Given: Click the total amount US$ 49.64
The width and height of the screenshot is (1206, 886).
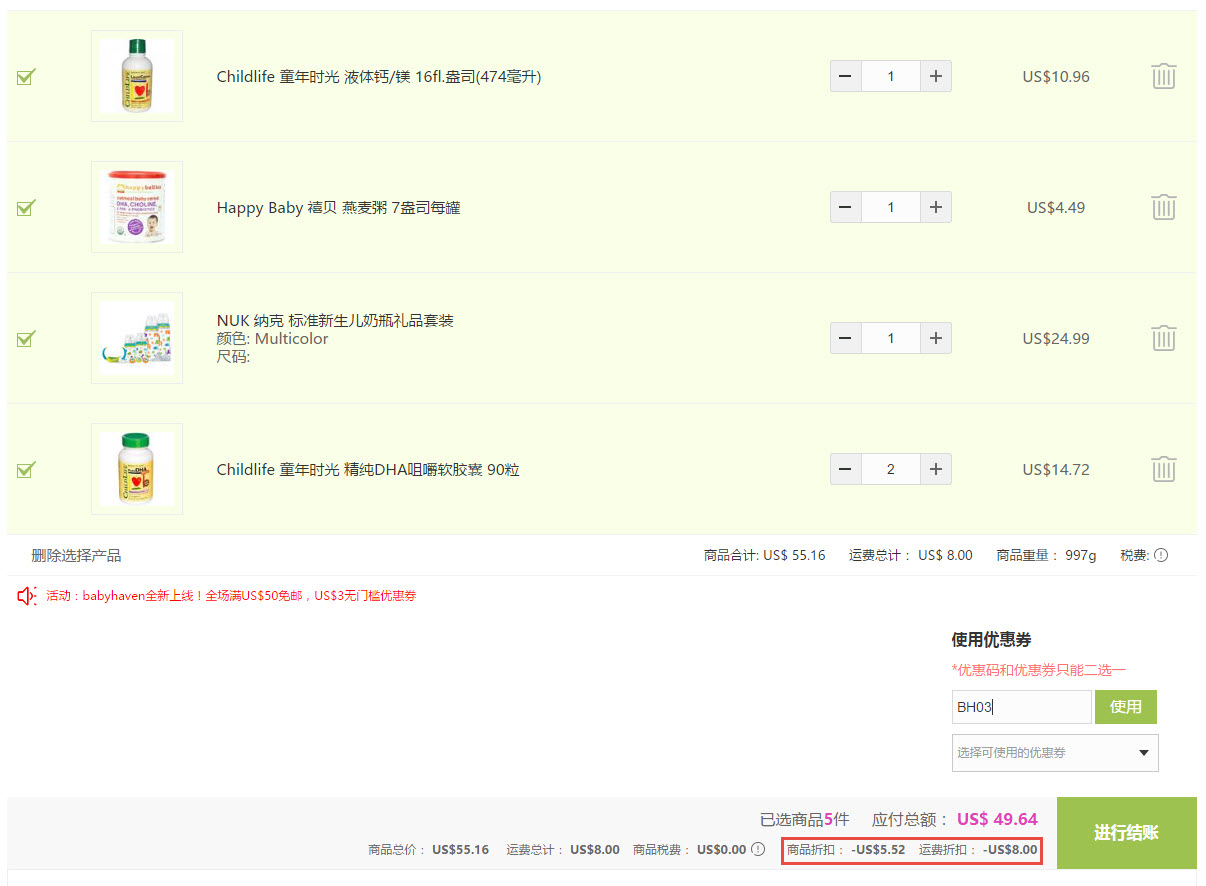Looking at the screenshot, I should tap(997, 819).
